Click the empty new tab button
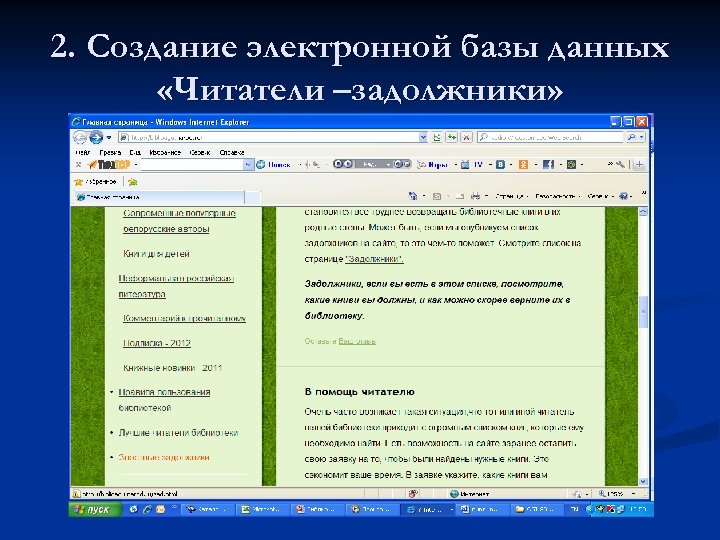 click(253, 197)
